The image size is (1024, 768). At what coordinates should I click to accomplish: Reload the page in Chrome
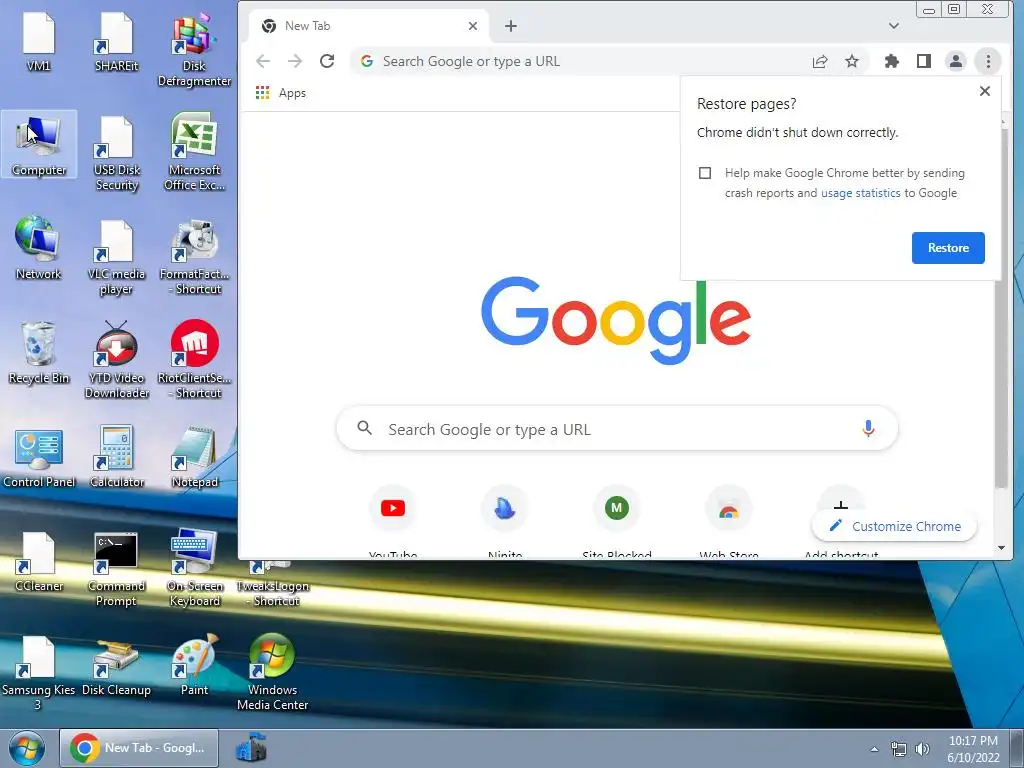click(x=327, y=61)
